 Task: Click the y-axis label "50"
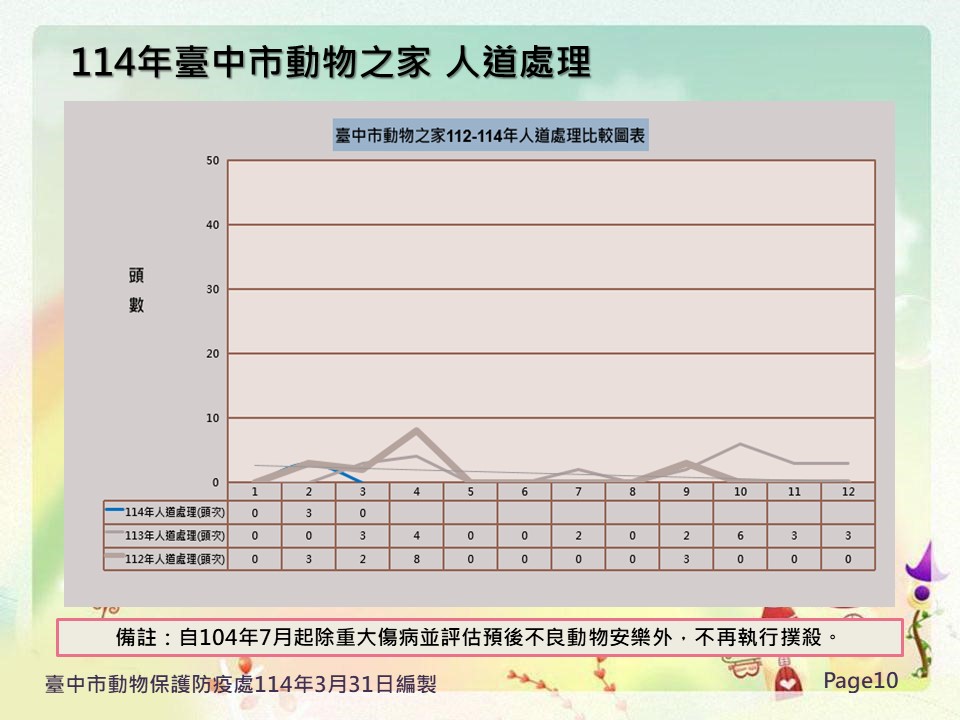212,160
